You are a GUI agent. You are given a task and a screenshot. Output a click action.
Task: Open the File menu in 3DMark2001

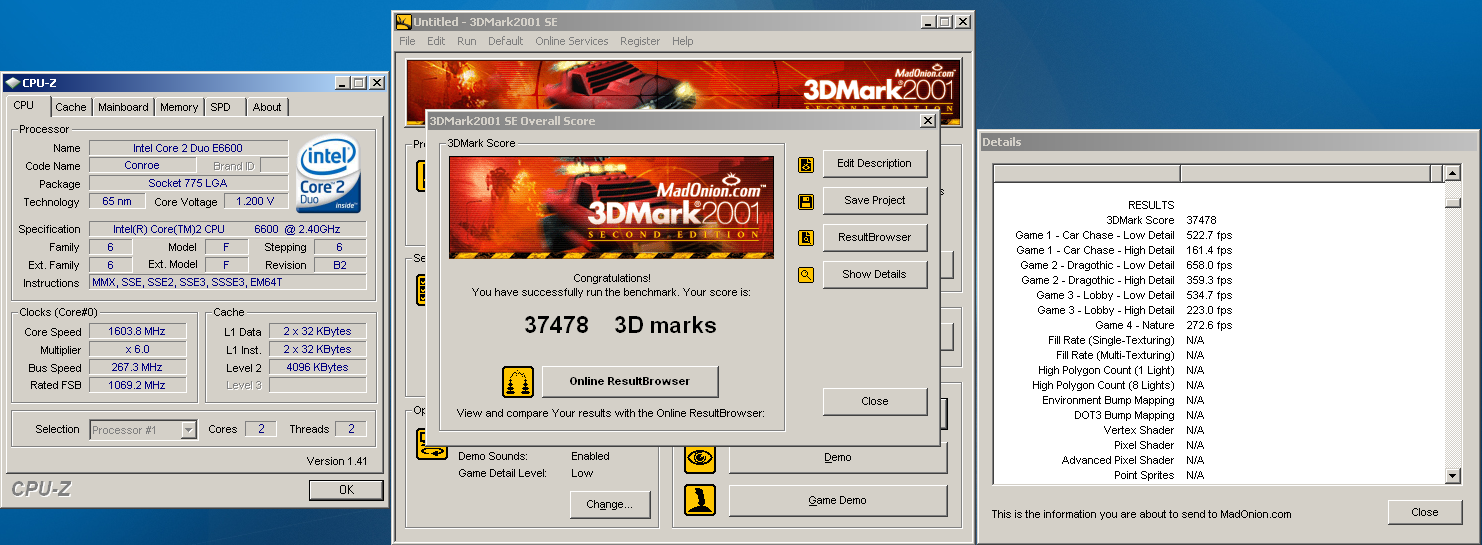click(407, 41)
